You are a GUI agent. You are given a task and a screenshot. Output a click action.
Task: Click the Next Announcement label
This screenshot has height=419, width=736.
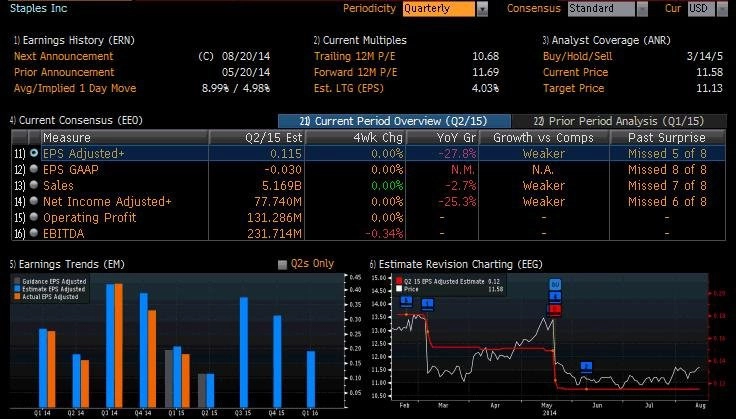[x=64, y=56]
